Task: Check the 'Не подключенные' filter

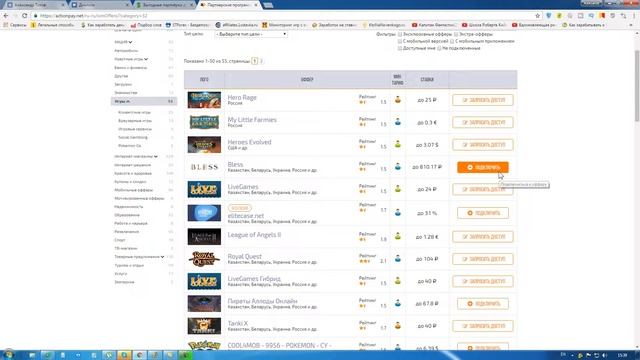Action: pyautogui.click(x=439, y=48)
